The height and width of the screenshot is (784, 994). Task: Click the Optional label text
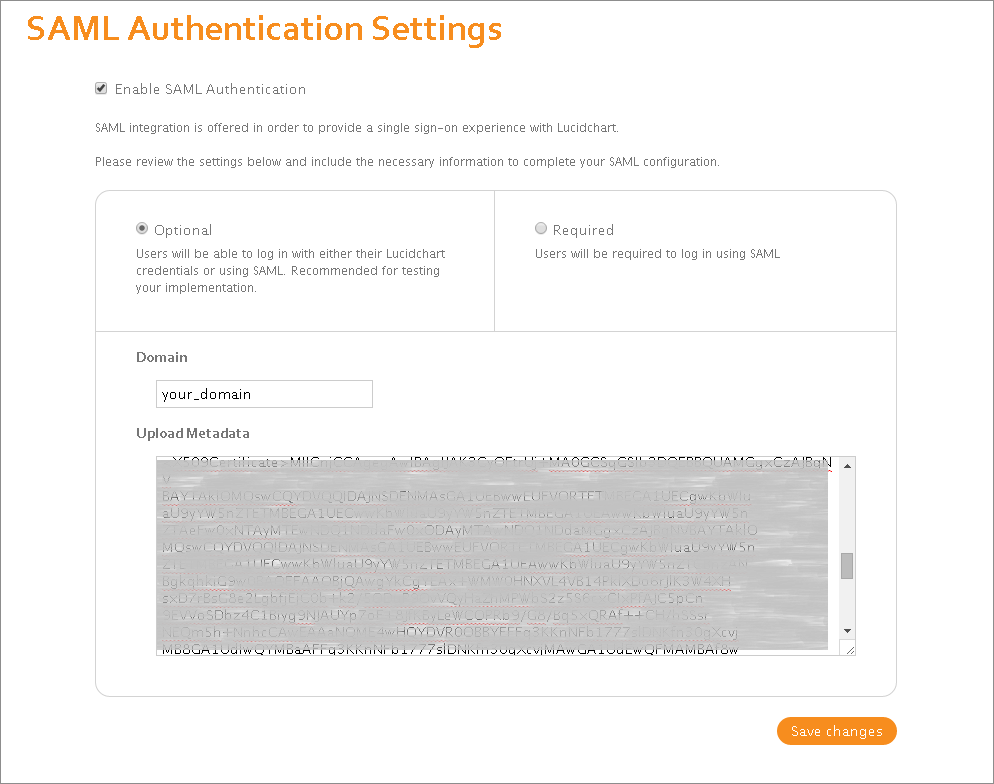tap(183, 229)
